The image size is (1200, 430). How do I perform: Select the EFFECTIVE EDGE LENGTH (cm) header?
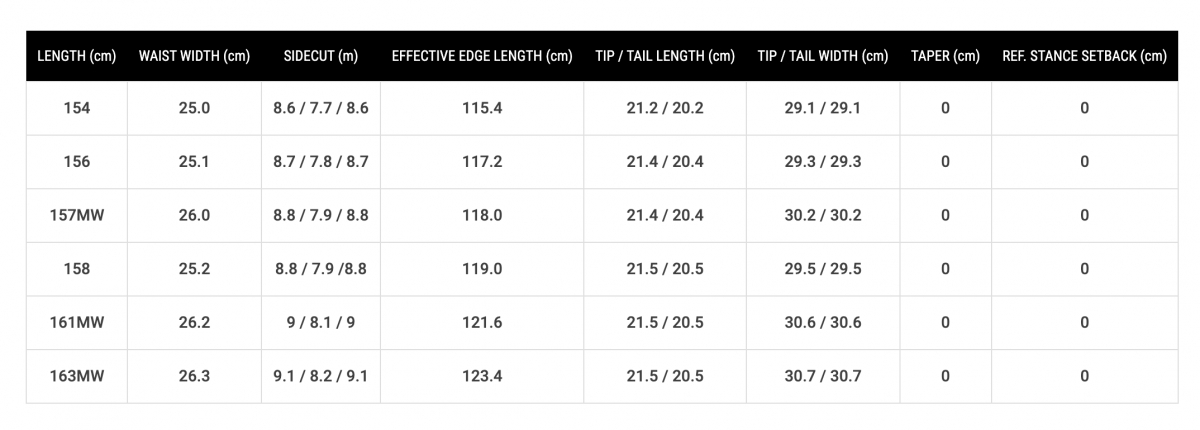click(x=482, y=56)
